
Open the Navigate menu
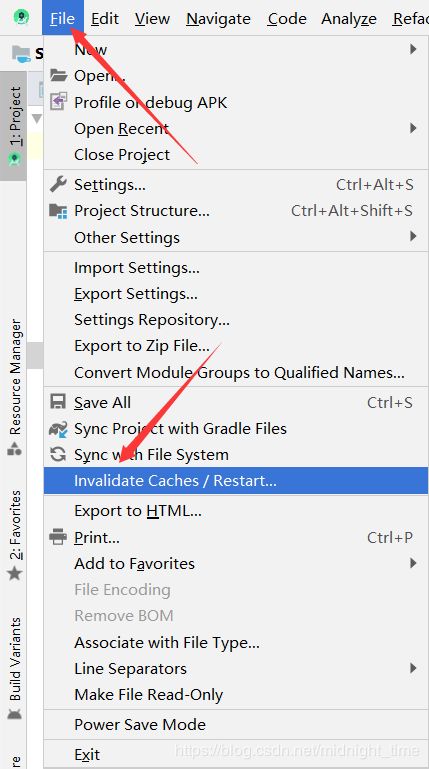tap(219, 18)
